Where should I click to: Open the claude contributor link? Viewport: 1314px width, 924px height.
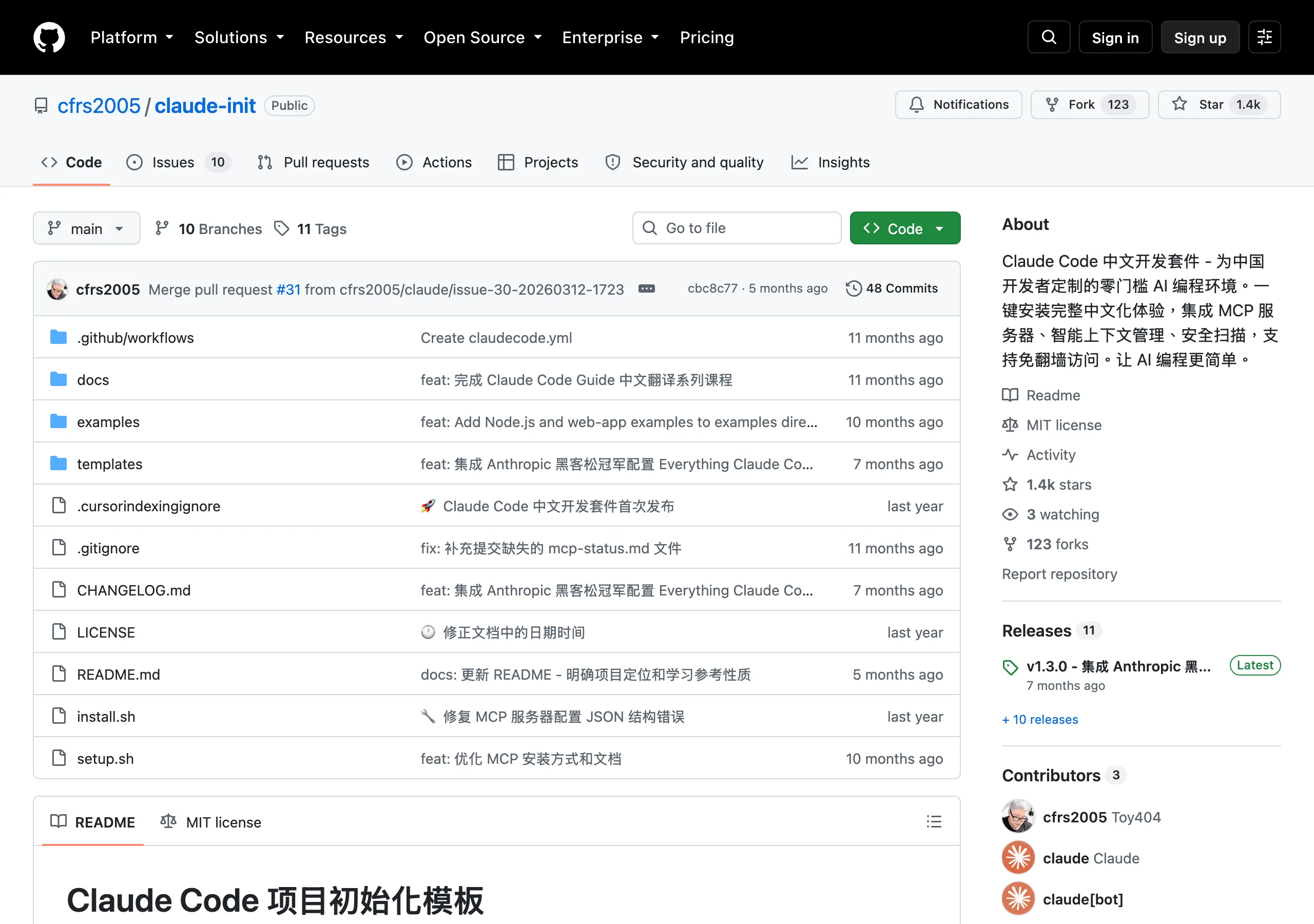click(x=1091, y=858)
